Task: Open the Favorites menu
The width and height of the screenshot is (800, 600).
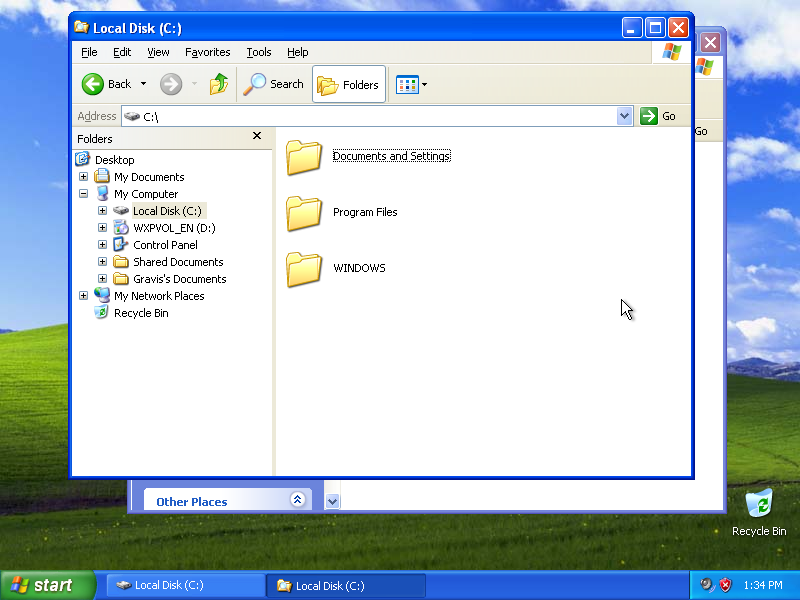Action: (207, 52)
